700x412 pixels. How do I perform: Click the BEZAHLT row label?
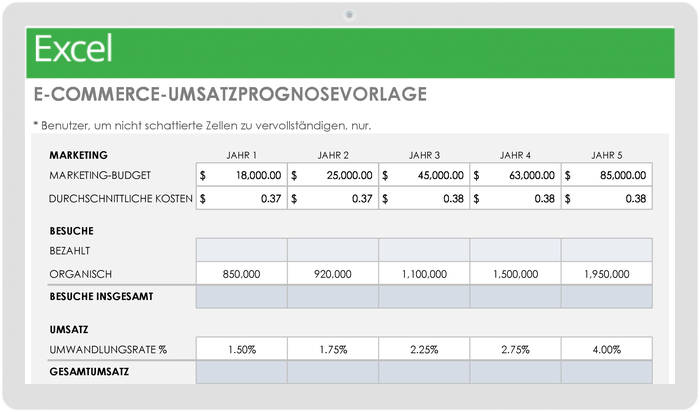pyautogui.click(x=70, y=250)
